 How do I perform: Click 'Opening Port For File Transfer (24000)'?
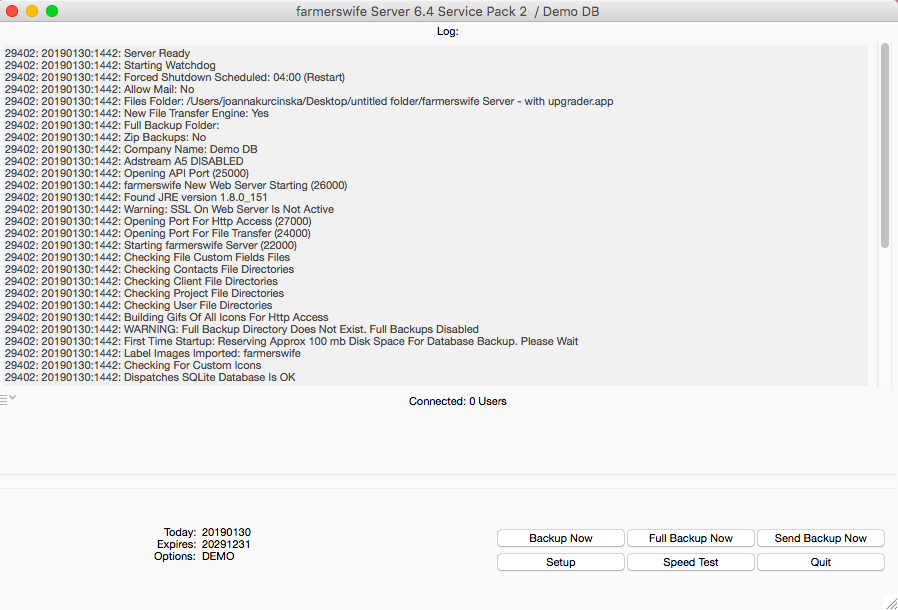point(157,234)
